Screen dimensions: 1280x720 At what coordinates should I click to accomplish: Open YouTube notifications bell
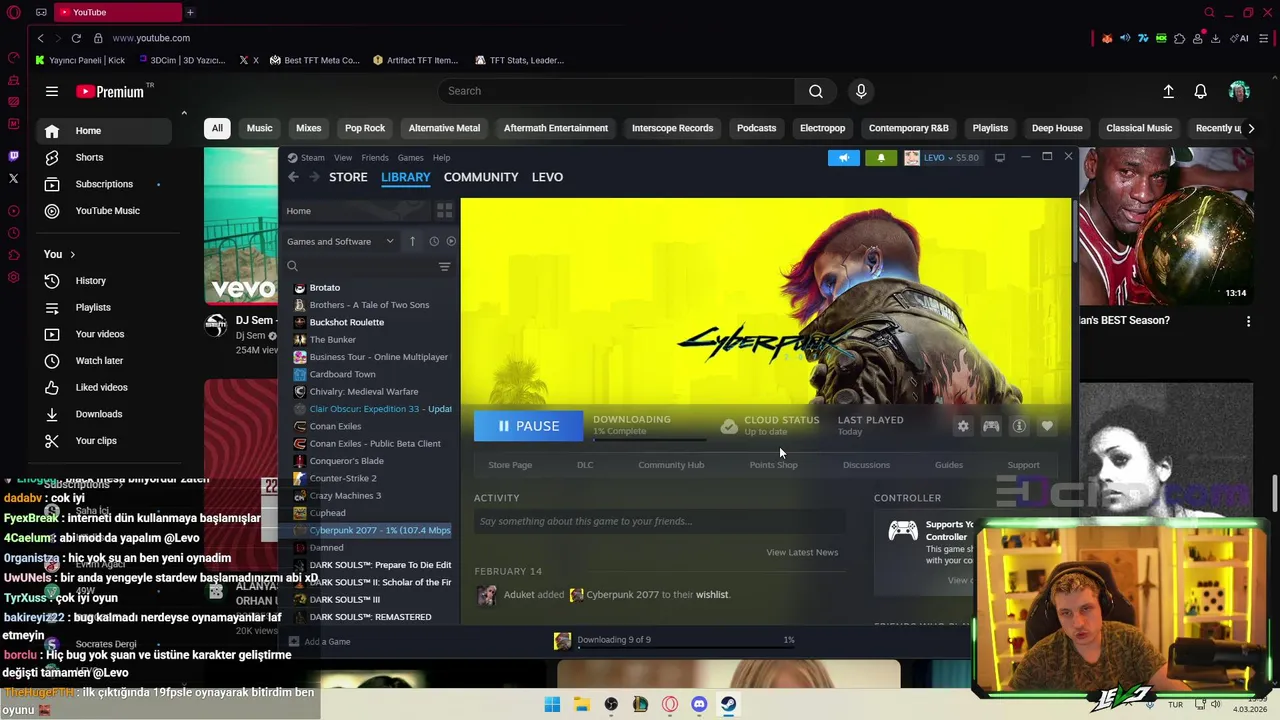(x=1201, y=91)
